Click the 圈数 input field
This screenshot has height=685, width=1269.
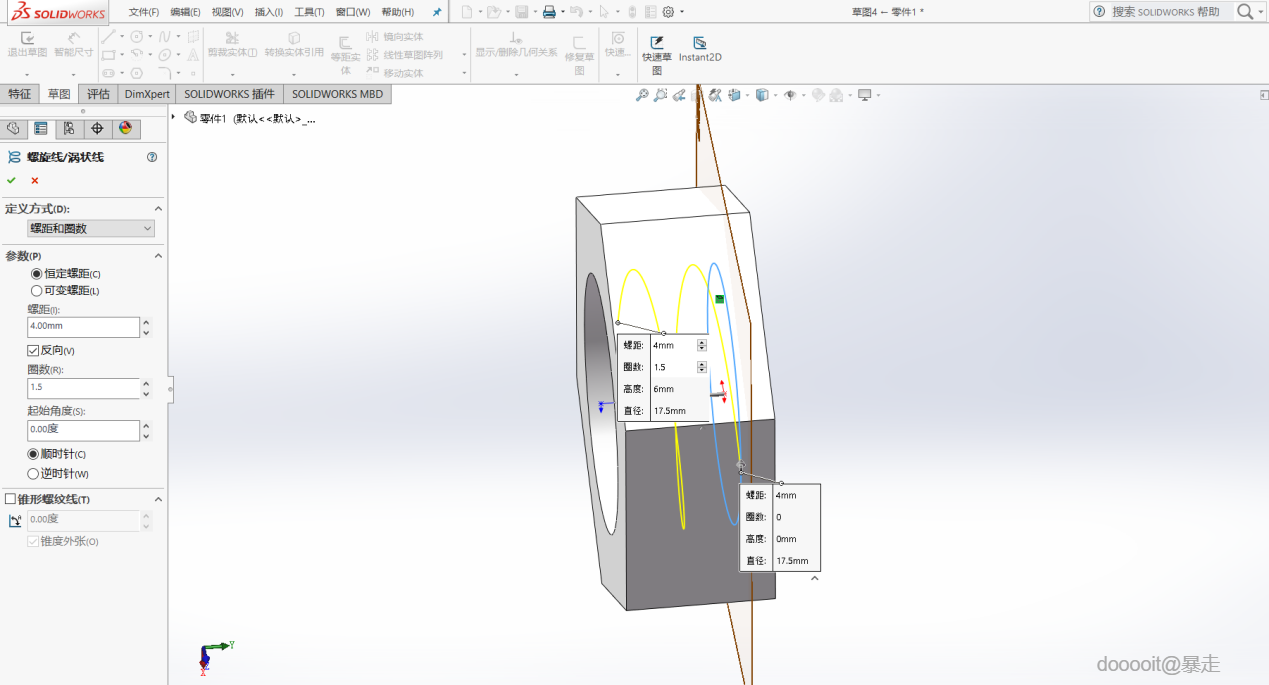[x=83, y=388]
